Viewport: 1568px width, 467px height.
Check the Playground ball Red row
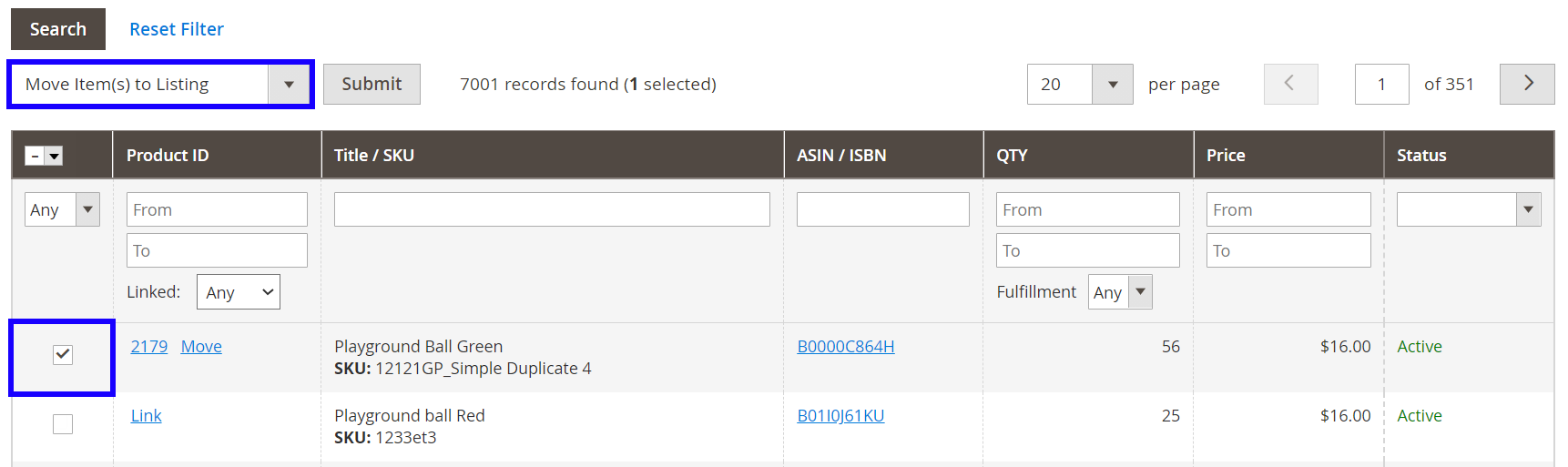[x=63, y=424]
